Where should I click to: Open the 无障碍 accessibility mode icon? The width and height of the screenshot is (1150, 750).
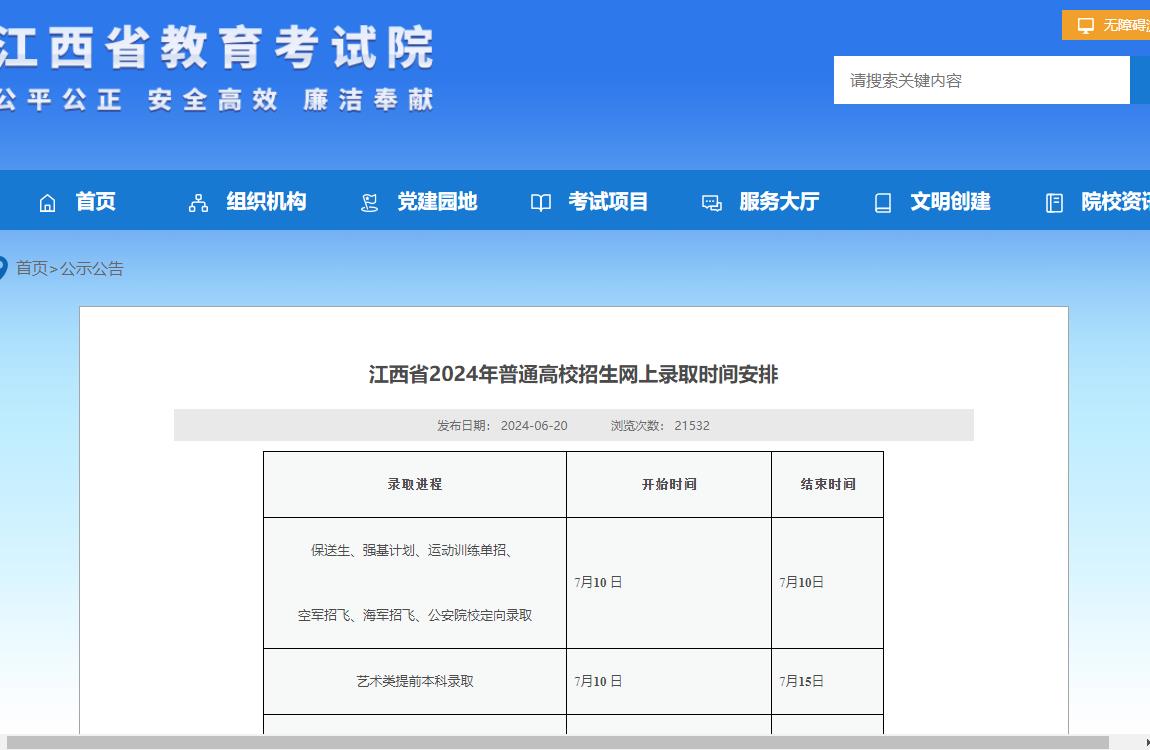[1084, 24]
